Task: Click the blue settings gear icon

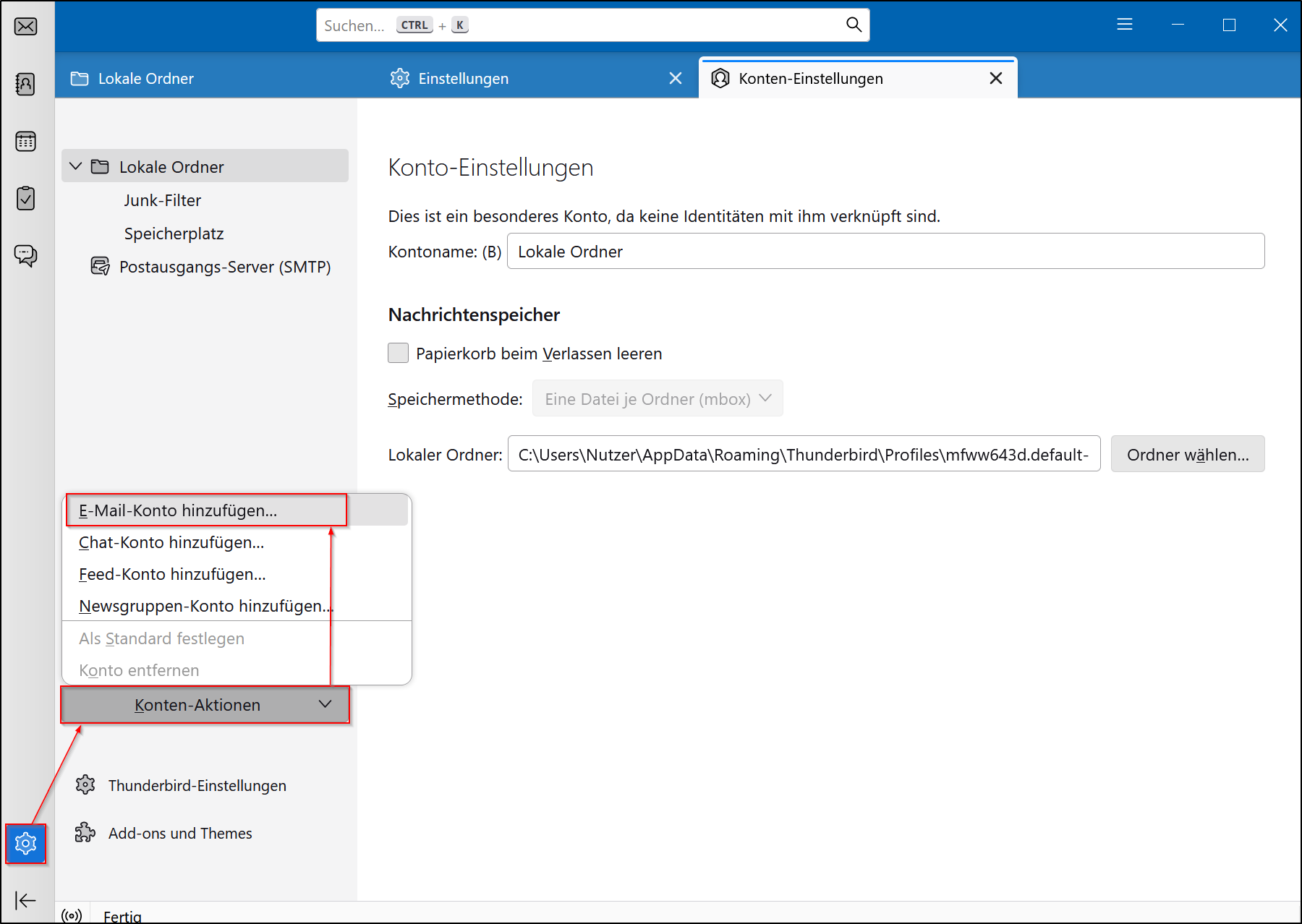Action: tap(26, 843)
